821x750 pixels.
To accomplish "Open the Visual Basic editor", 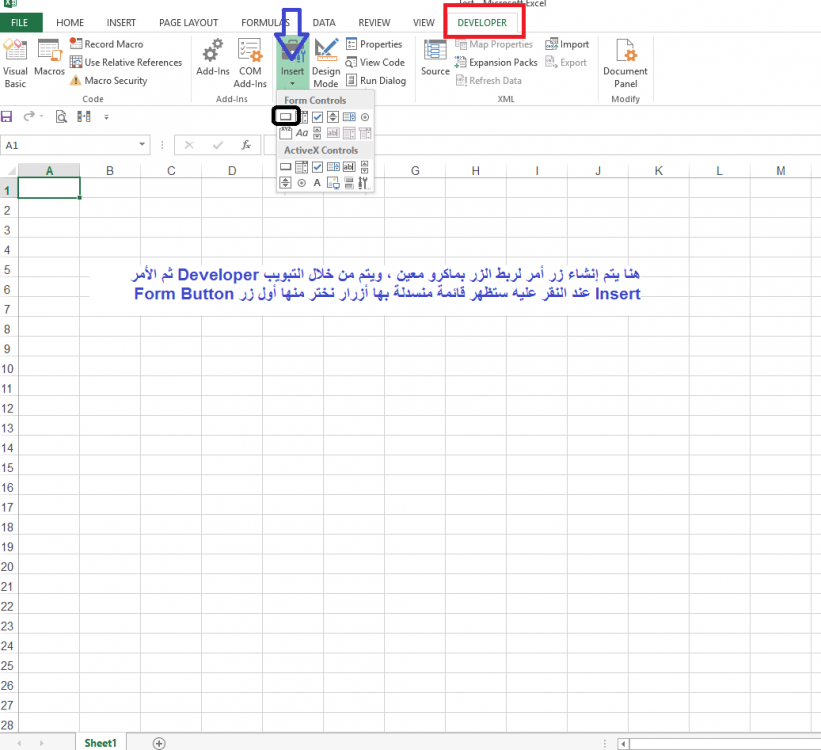I will 15,63.
